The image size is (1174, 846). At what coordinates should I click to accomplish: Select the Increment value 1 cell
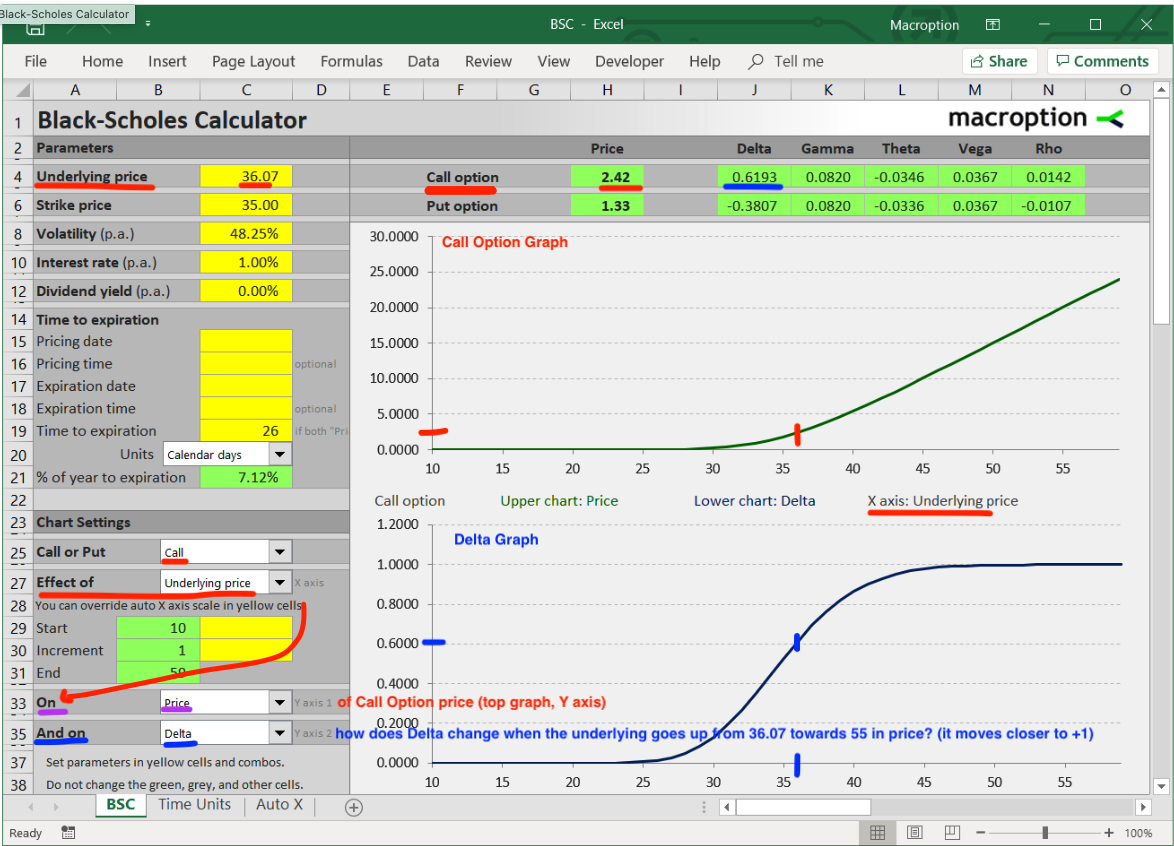pyautogui.click(x=158, y=651)
